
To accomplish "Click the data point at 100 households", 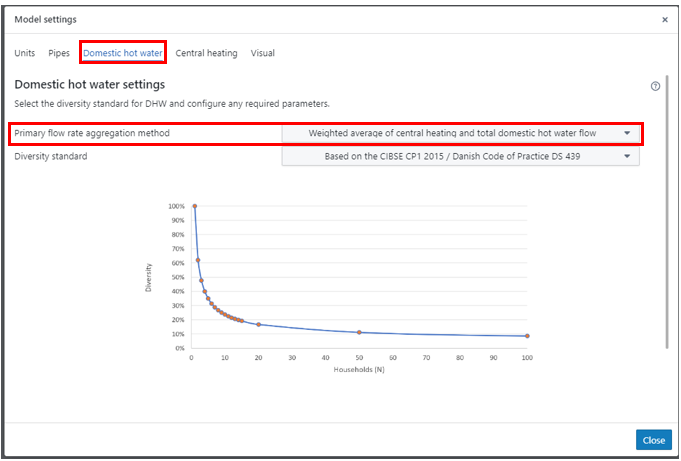I will (527, 336).
